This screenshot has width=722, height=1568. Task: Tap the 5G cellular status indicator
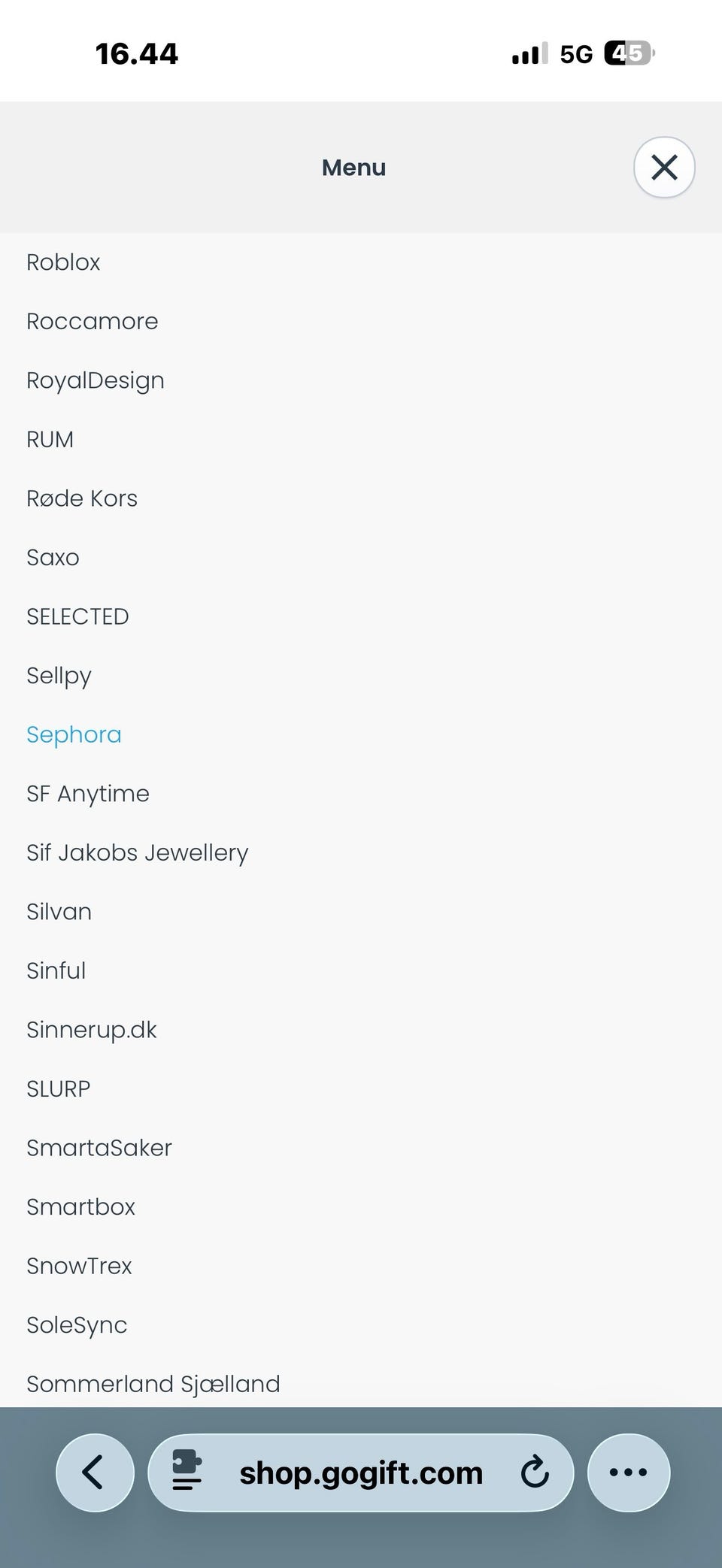576,54
